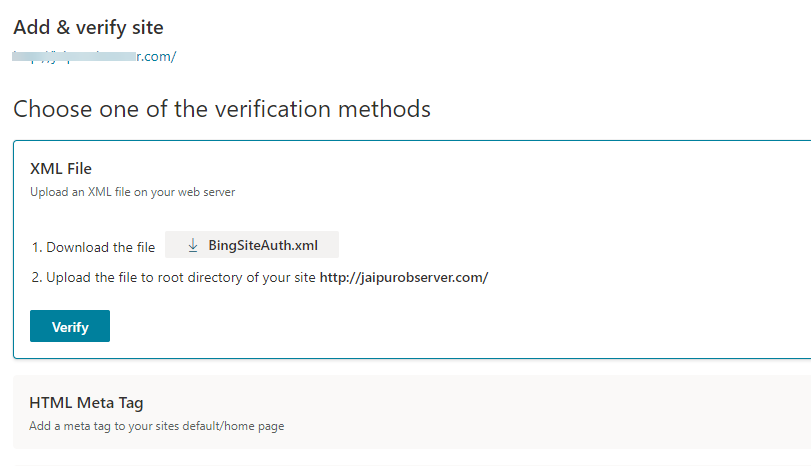Select the 'Add & verify site' heading
Viewport: 811px width, 466px height.
click(x=88, y=27)
